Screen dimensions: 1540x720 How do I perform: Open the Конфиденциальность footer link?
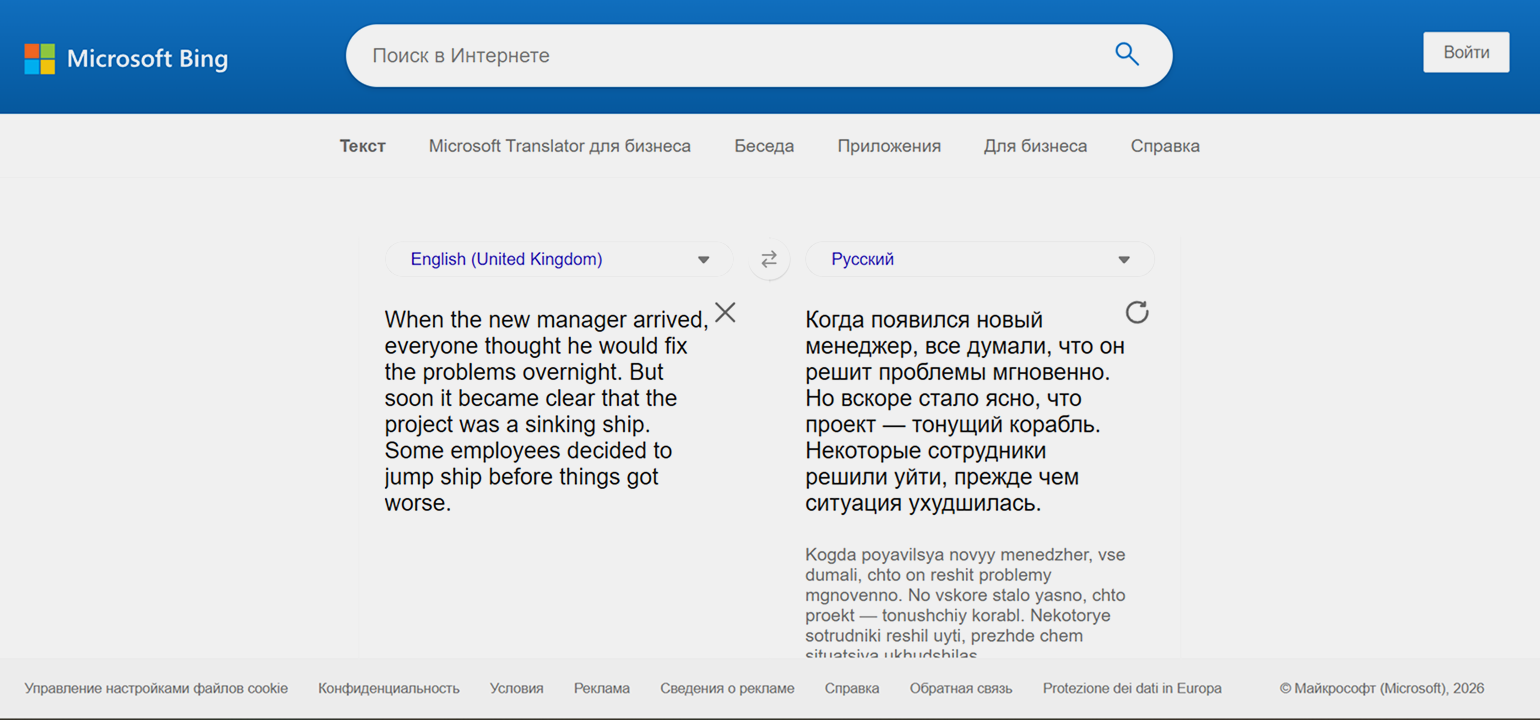point(388,688)
